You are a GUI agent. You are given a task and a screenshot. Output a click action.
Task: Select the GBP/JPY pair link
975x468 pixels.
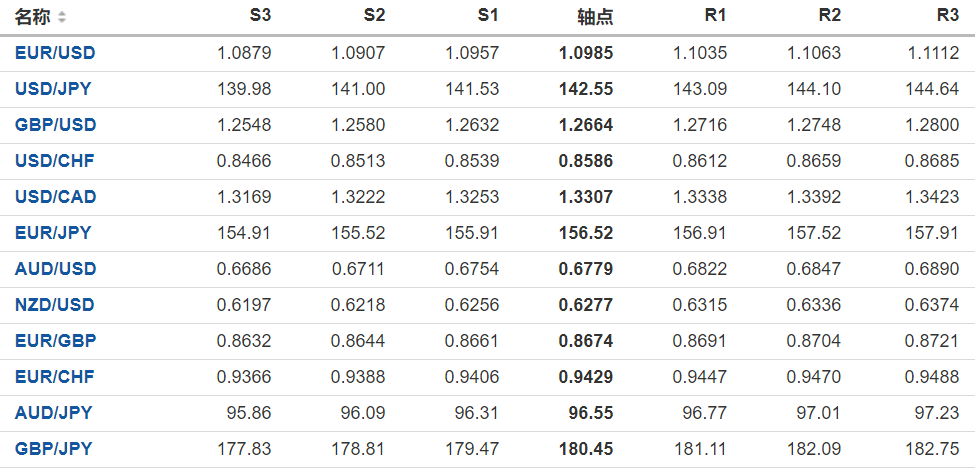(53, 449)
